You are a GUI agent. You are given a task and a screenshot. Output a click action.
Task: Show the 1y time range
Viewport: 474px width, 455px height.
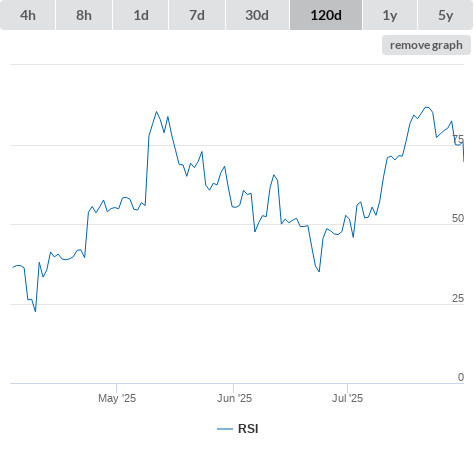pos(390,15)
